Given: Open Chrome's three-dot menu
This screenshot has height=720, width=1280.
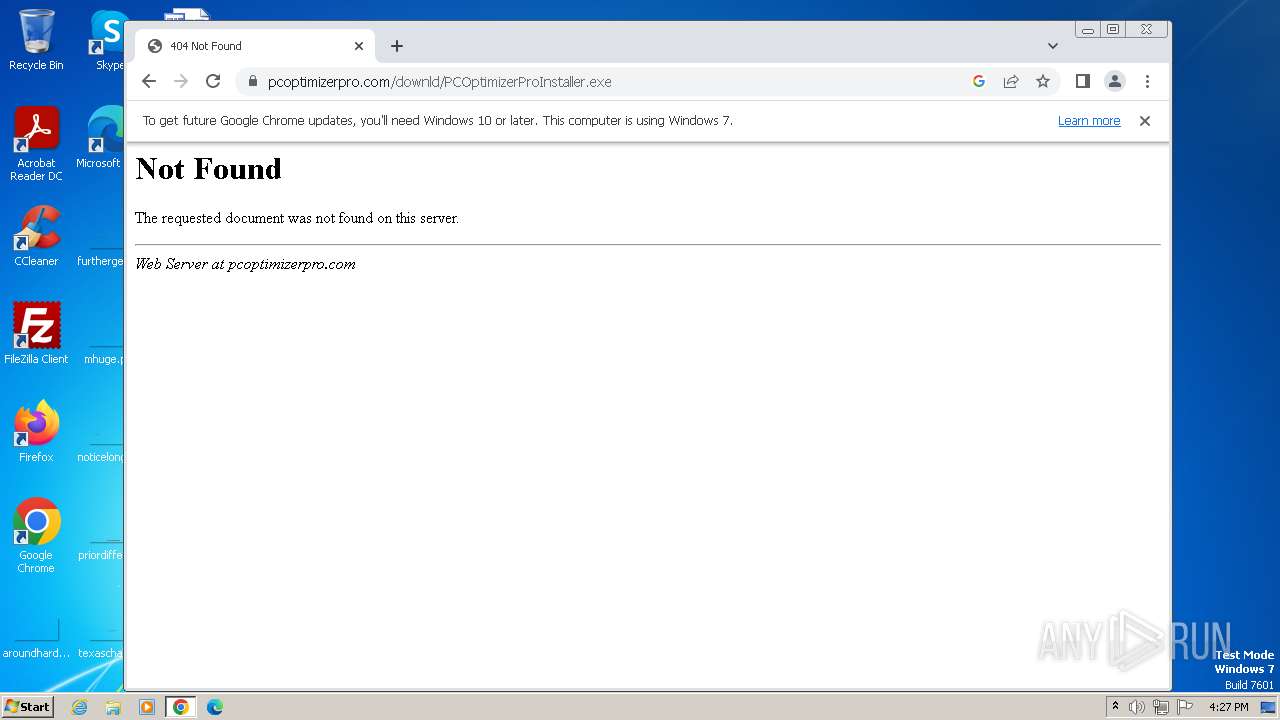Looking at the screenshot, I should pos(1147,82).
